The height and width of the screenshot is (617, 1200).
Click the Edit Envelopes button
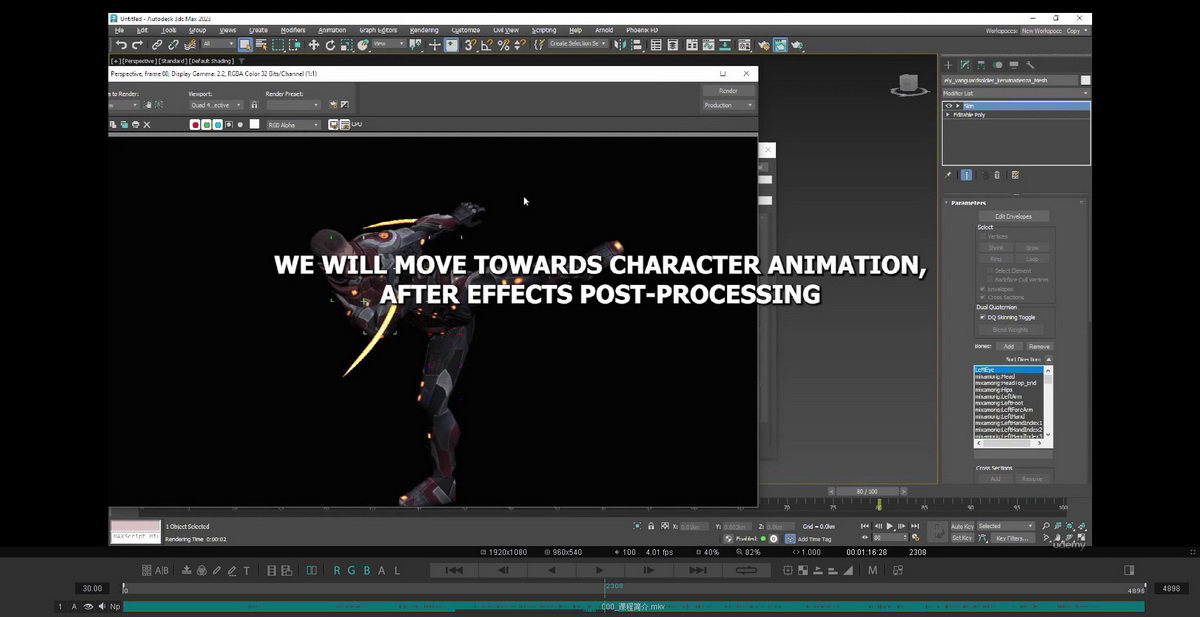(1013, 216)
